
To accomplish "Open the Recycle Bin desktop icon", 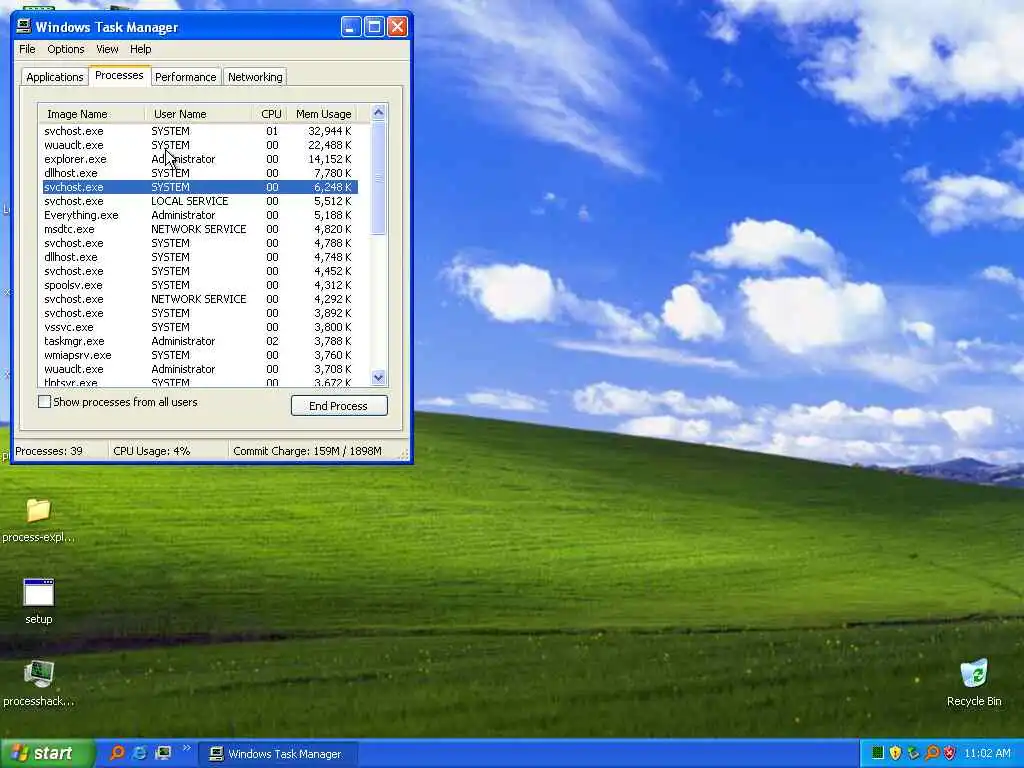I will [974, 683].
